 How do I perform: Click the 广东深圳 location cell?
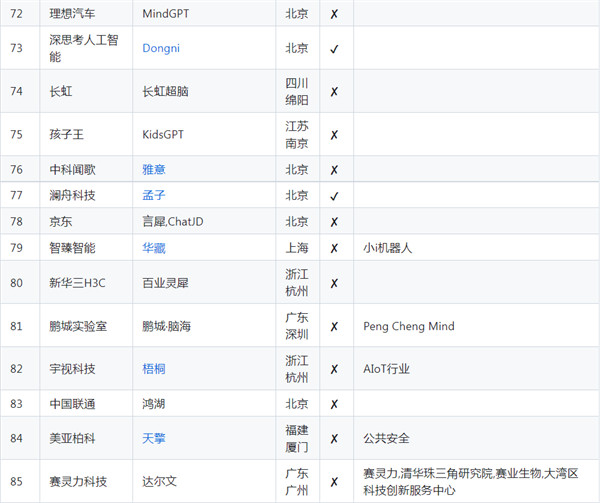(297, 326)
